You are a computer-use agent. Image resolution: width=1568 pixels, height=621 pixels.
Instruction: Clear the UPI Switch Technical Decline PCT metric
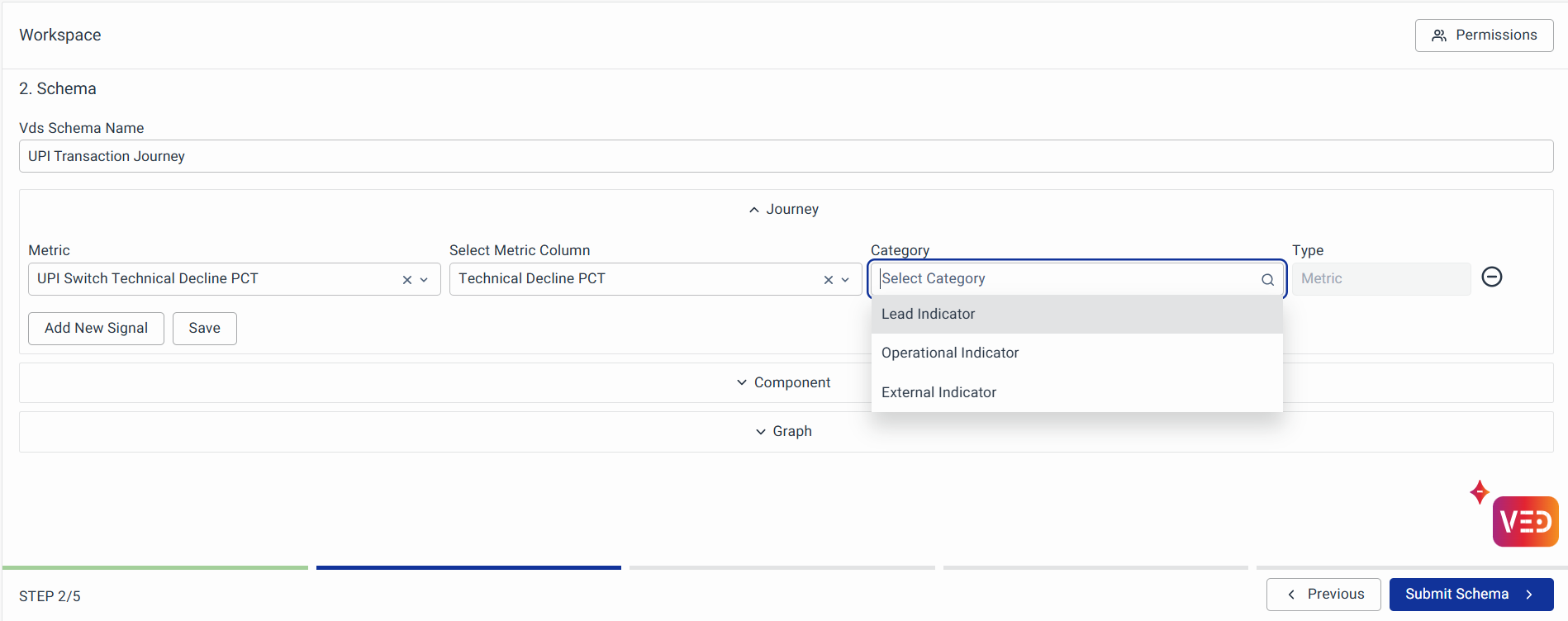[x=407, y=280]
